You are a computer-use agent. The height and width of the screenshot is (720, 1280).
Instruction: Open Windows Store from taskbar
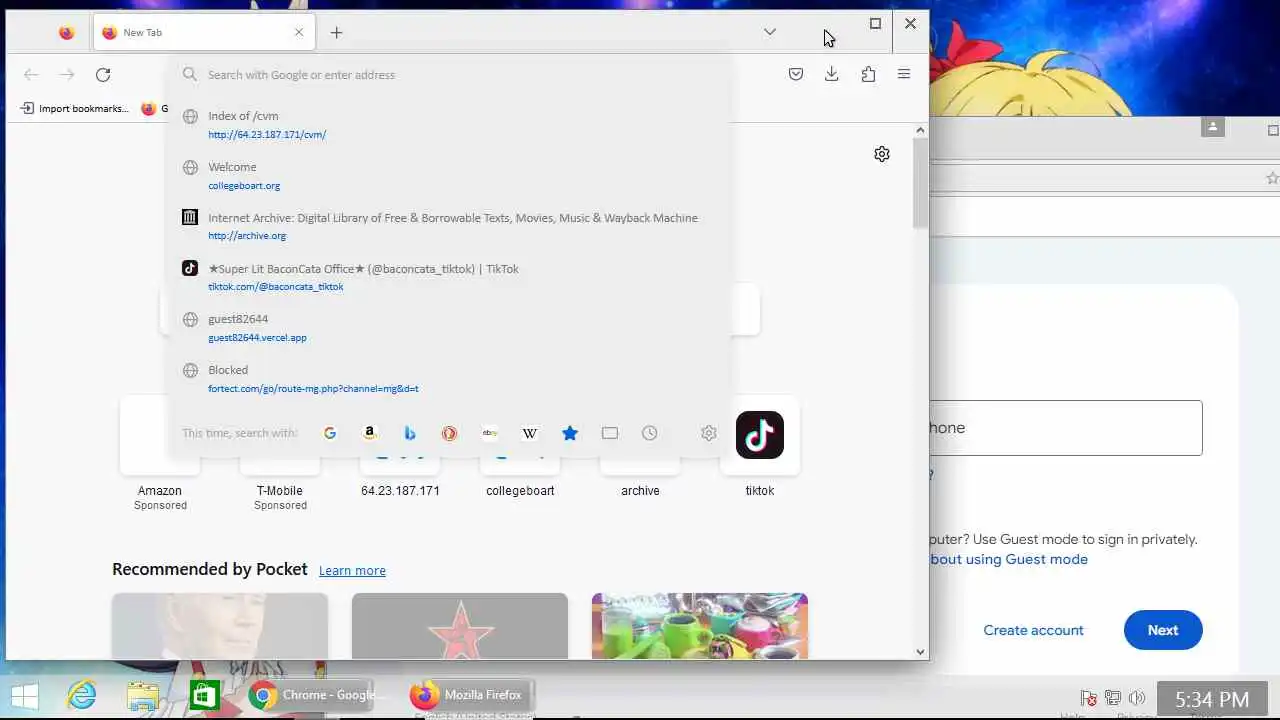tap(204, 696)
